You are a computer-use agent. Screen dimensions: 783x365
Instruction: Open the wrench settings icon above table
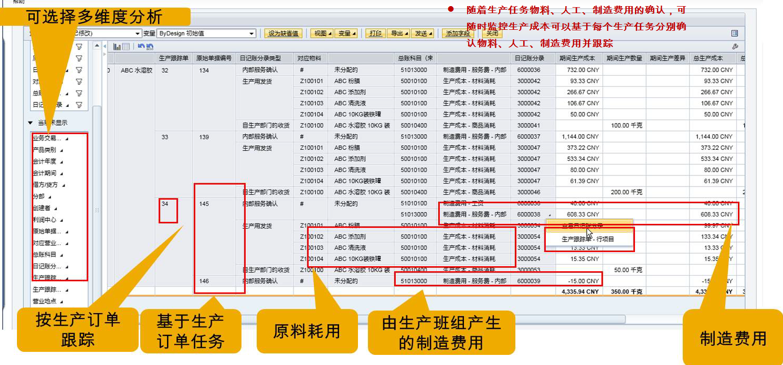pyautogui.click(x=734, y=46)
